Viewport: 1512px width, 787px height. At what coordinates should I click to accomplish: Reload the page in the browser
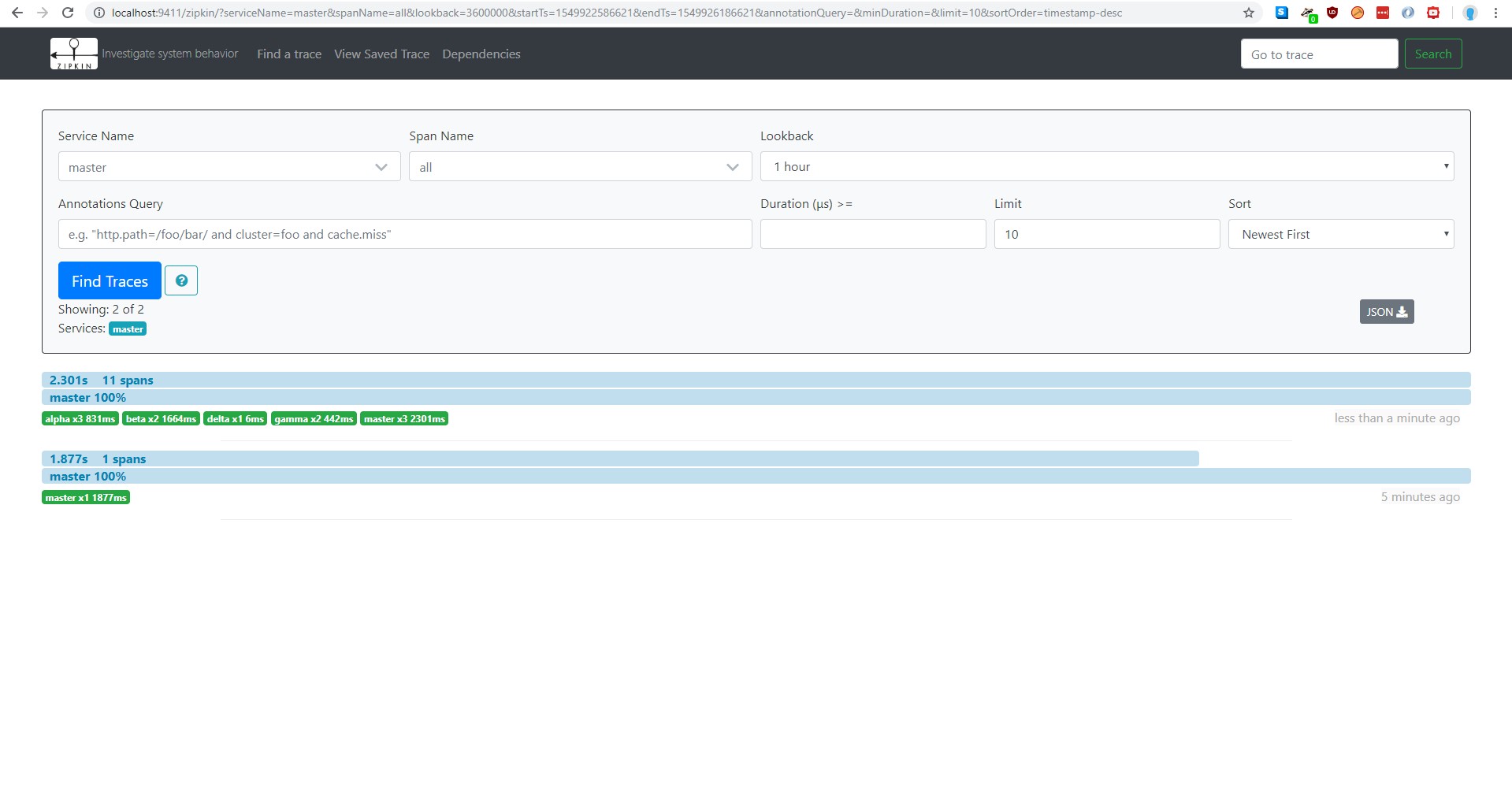[68, 13]
